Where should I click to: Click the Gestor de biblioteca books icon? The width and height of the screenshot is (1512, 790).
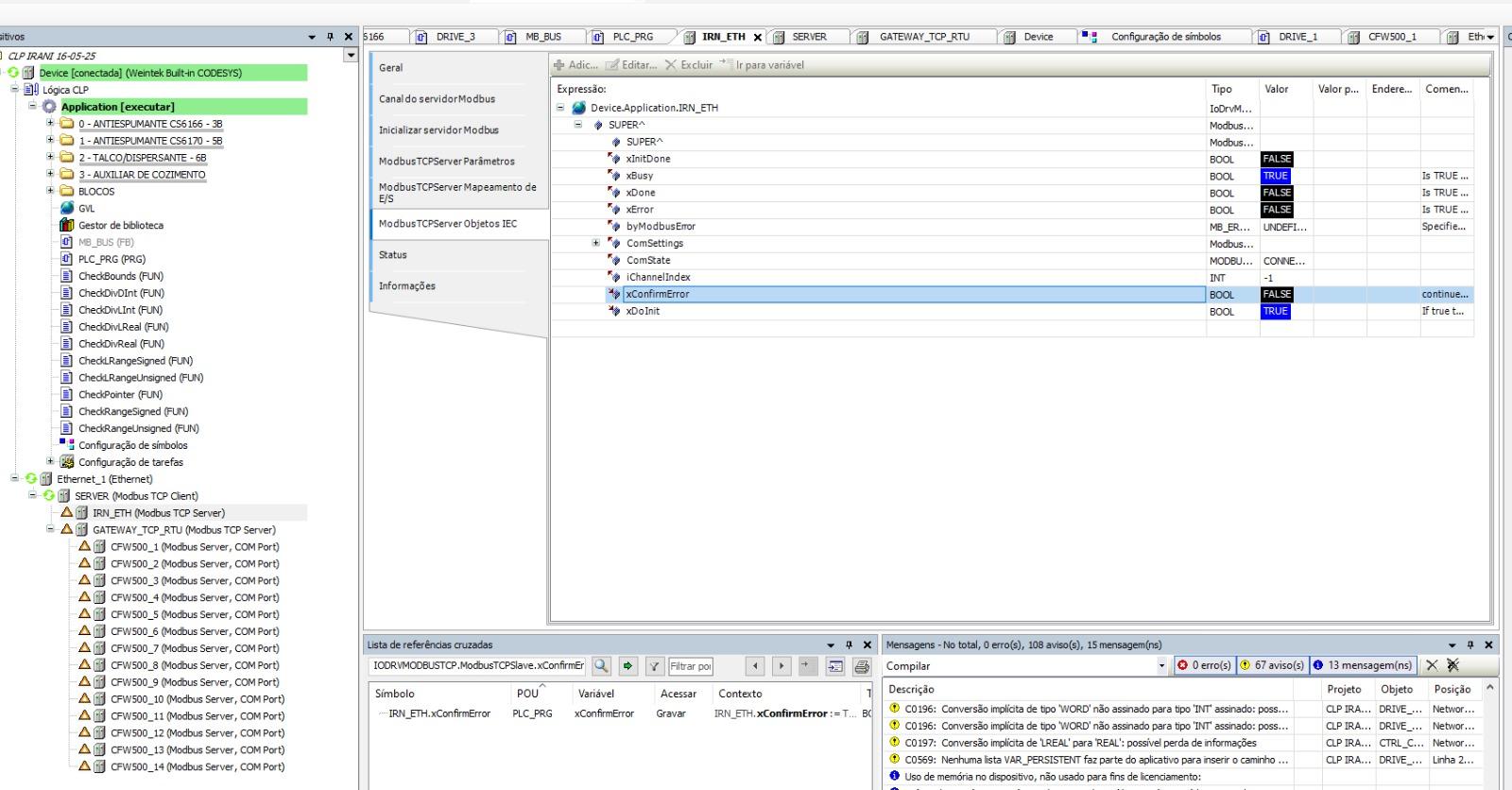tap(67, 225)
